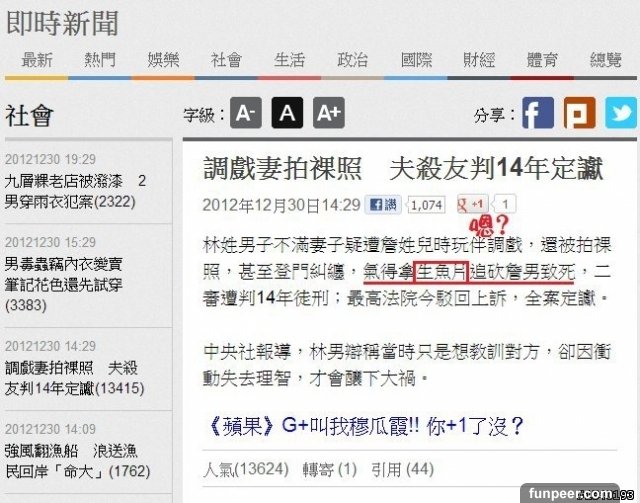The width and height of the screenshot is (640, 503).
Task: Switch to the 熱門 tab
Action: (x=100, y=60)
